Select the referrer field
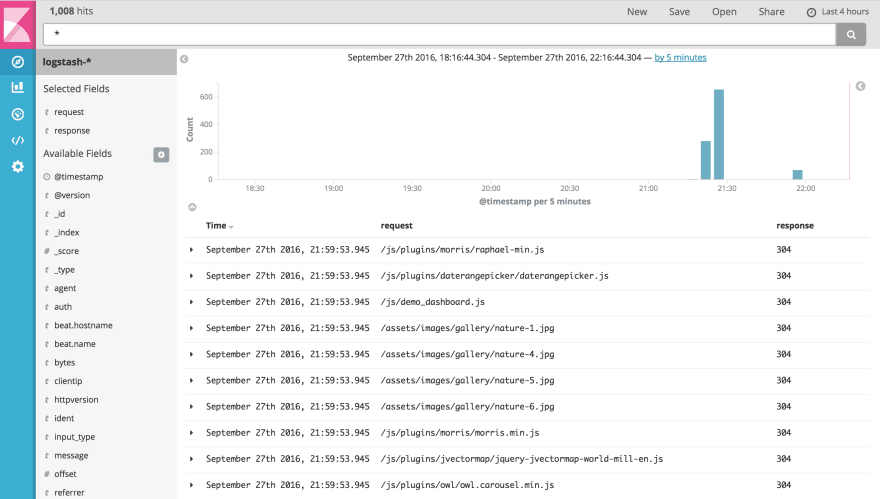The width and height of the screenshot is (880, 499). tap(69, 492)
